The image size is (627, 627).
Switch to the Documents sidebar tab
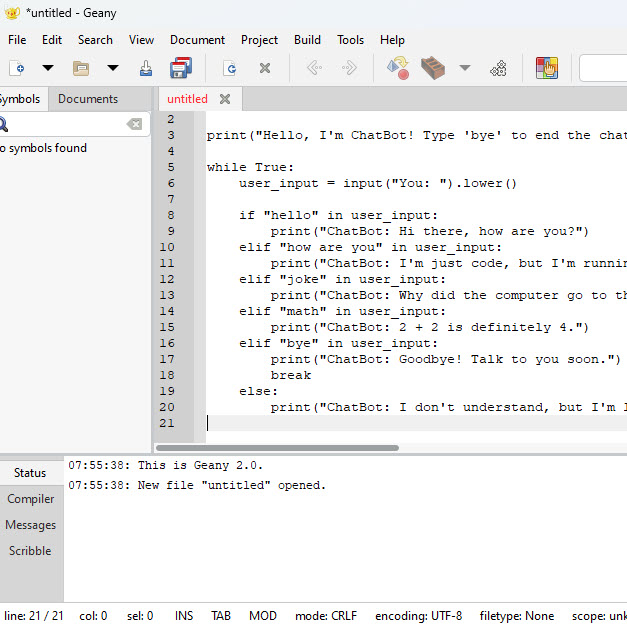pyautogui.click(x=88, y=99)
